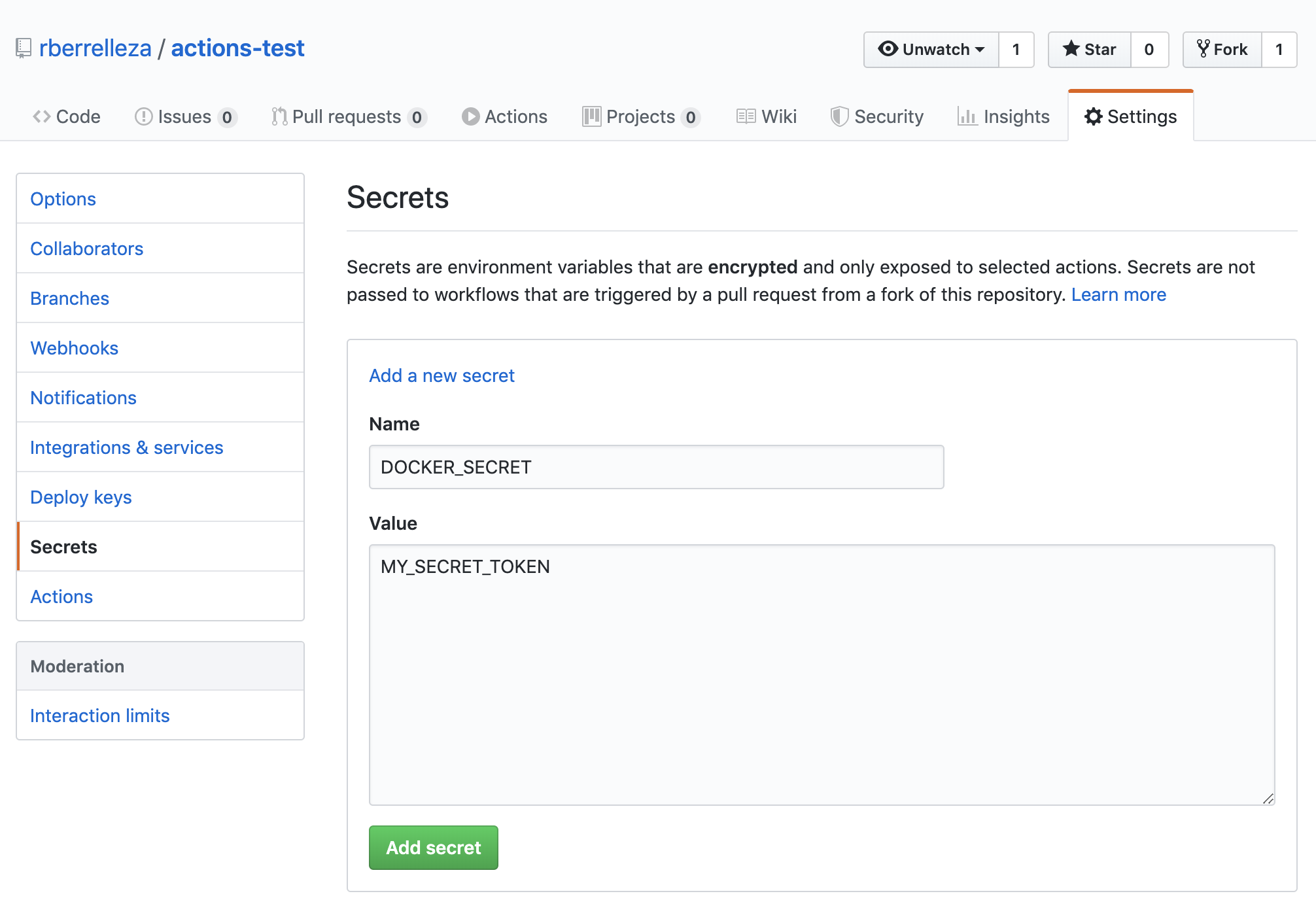Navigate to Collaborators settings
1316x917 pixels.
click(88, 248)
